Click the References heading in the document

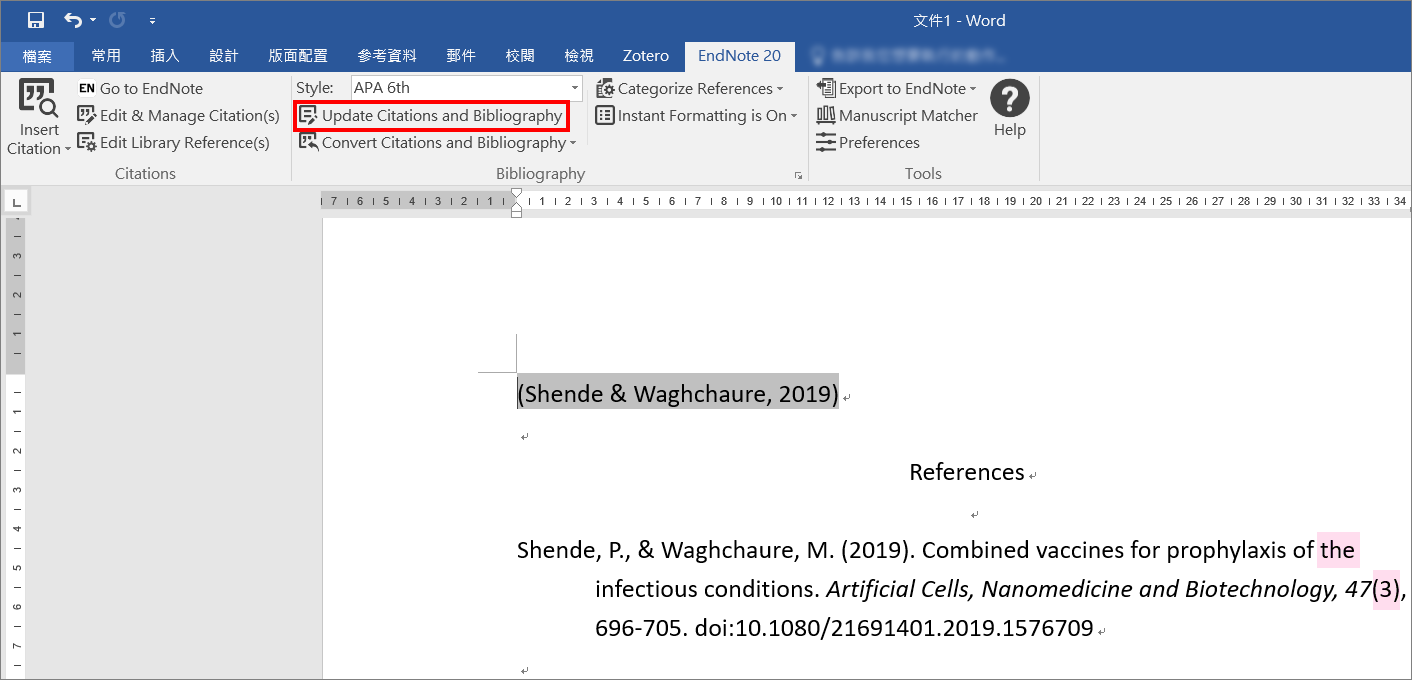(x=967, y=472)
